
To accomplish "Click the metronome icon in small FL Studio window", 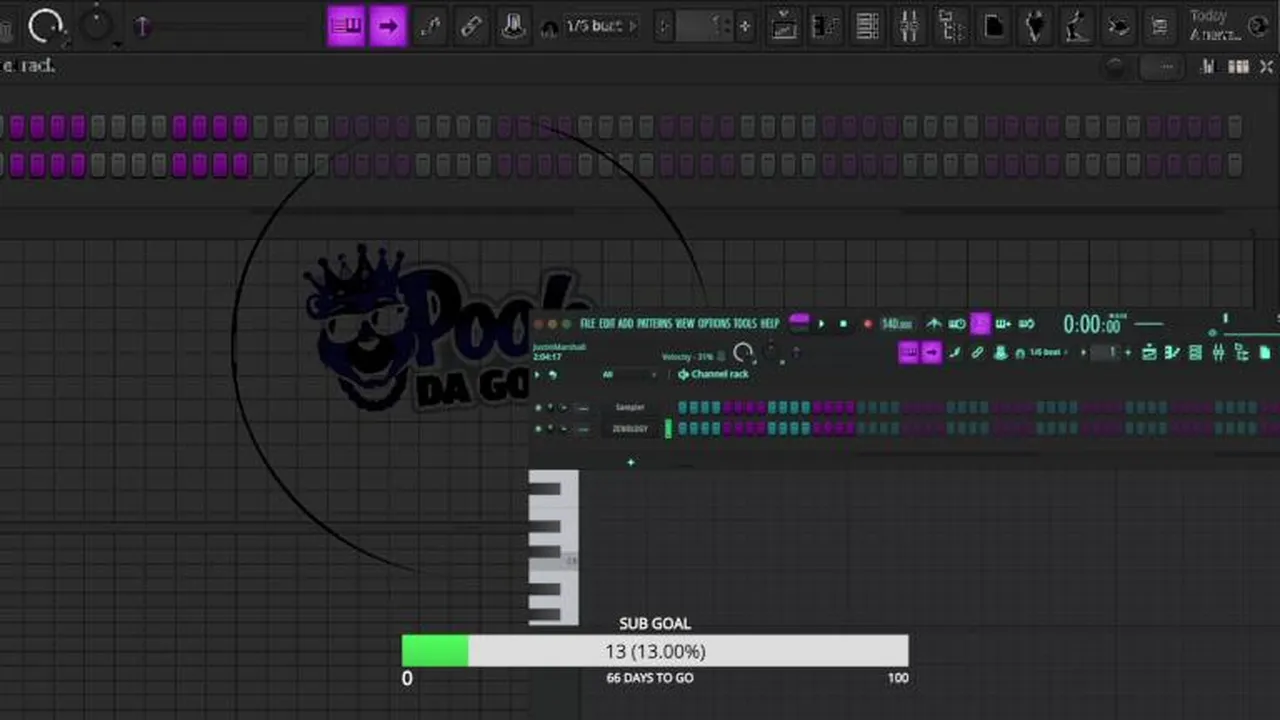I will coord(933,323).
